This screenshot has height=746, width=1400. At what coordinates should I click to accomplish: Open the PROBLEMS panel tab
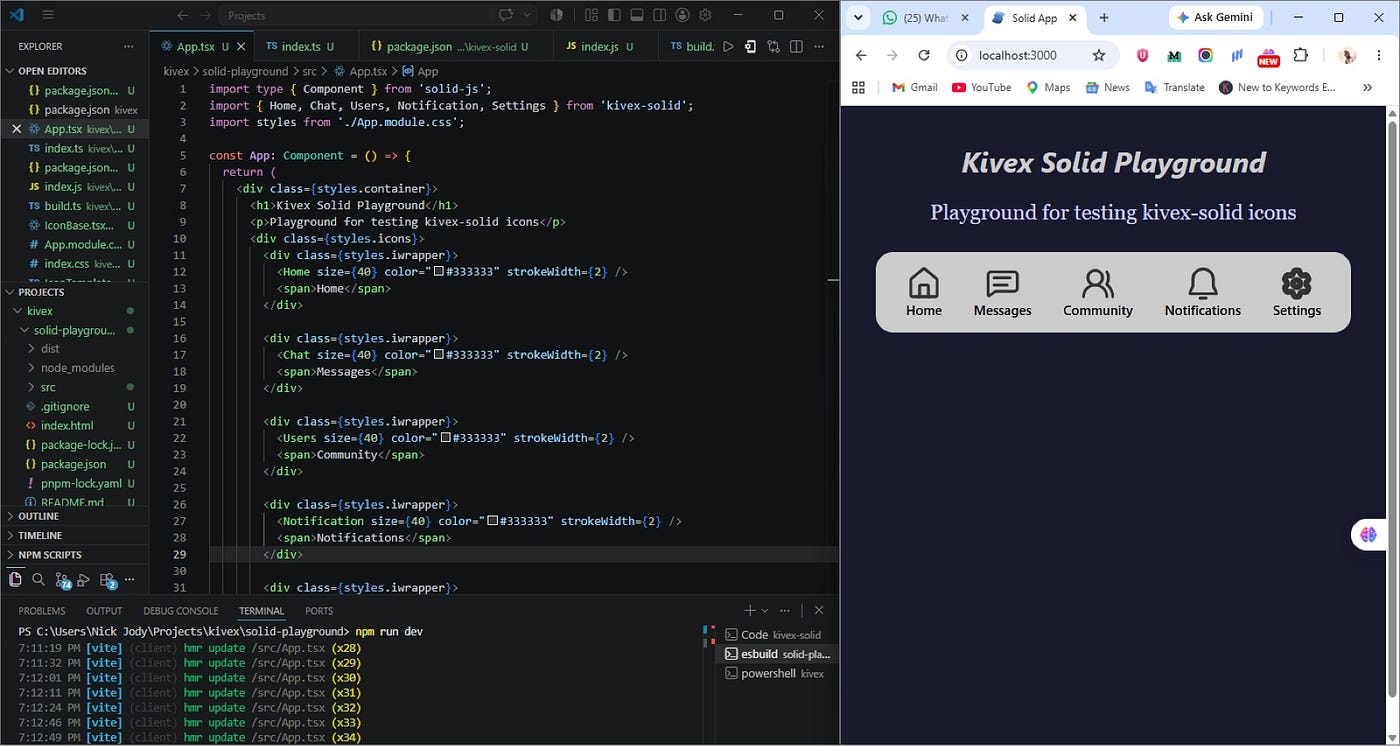[x=42, y=611]
